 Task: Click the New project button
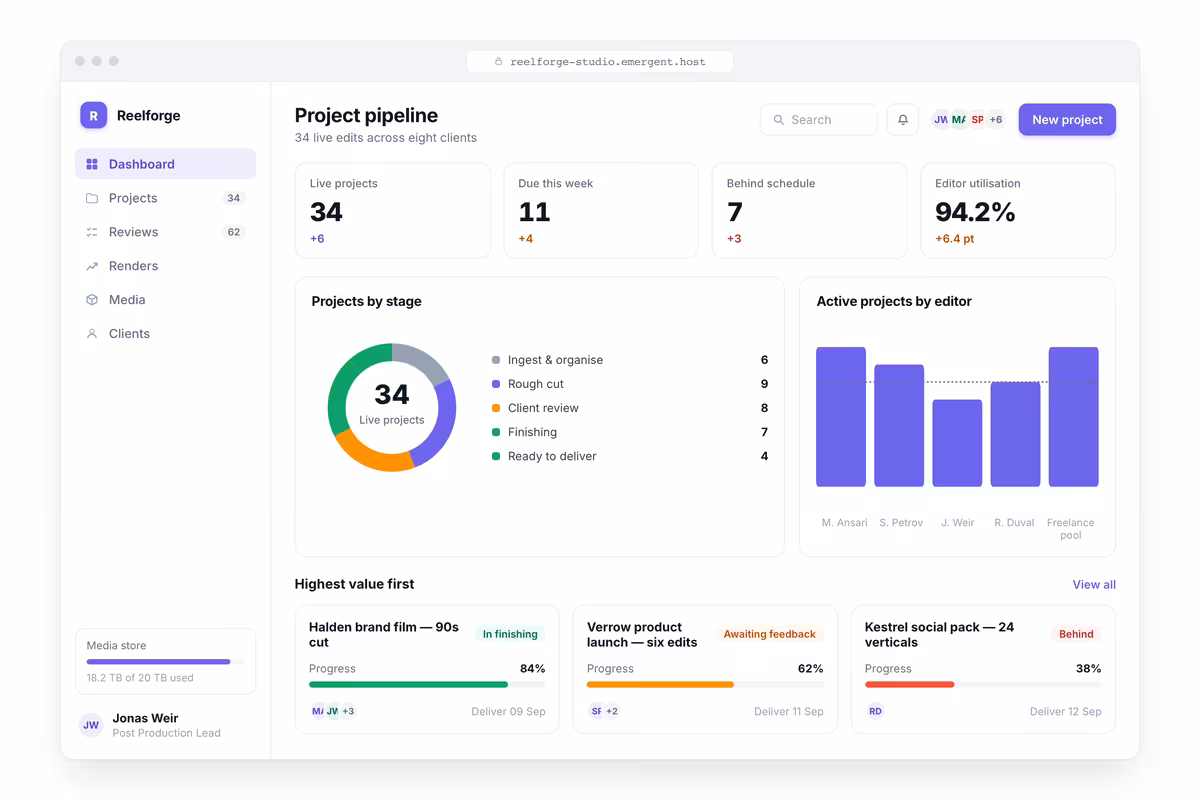(1067, 120)
